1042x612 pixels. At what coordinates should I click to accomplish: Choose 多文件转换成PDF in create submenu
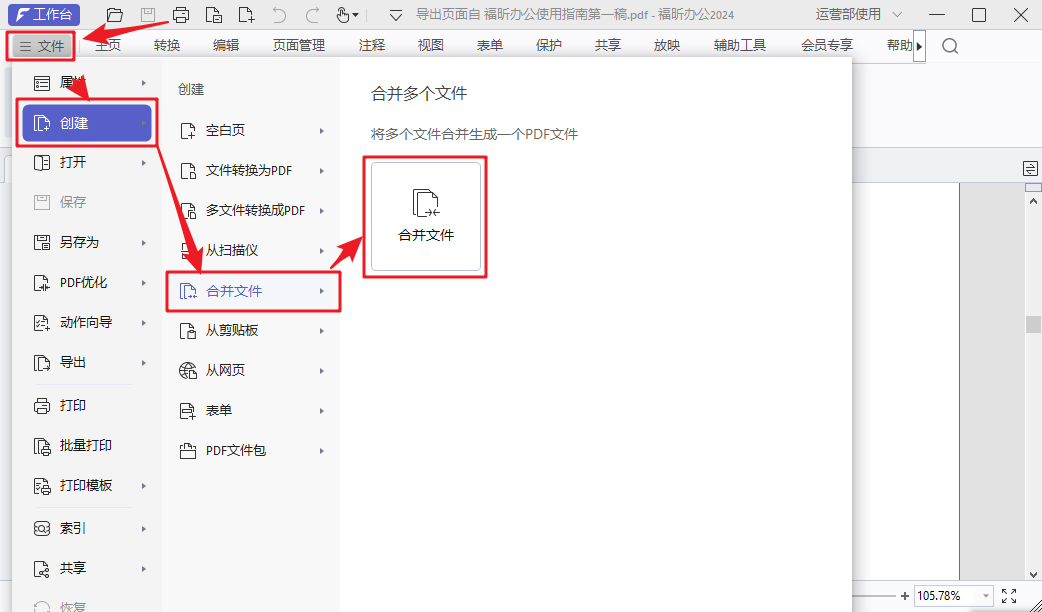coord(253,211)
